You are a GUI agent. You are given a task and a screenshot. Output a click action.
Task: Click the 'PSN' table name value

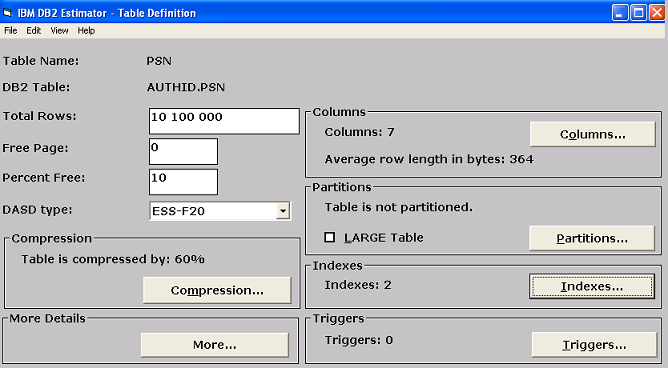click(x=159, y=61)
